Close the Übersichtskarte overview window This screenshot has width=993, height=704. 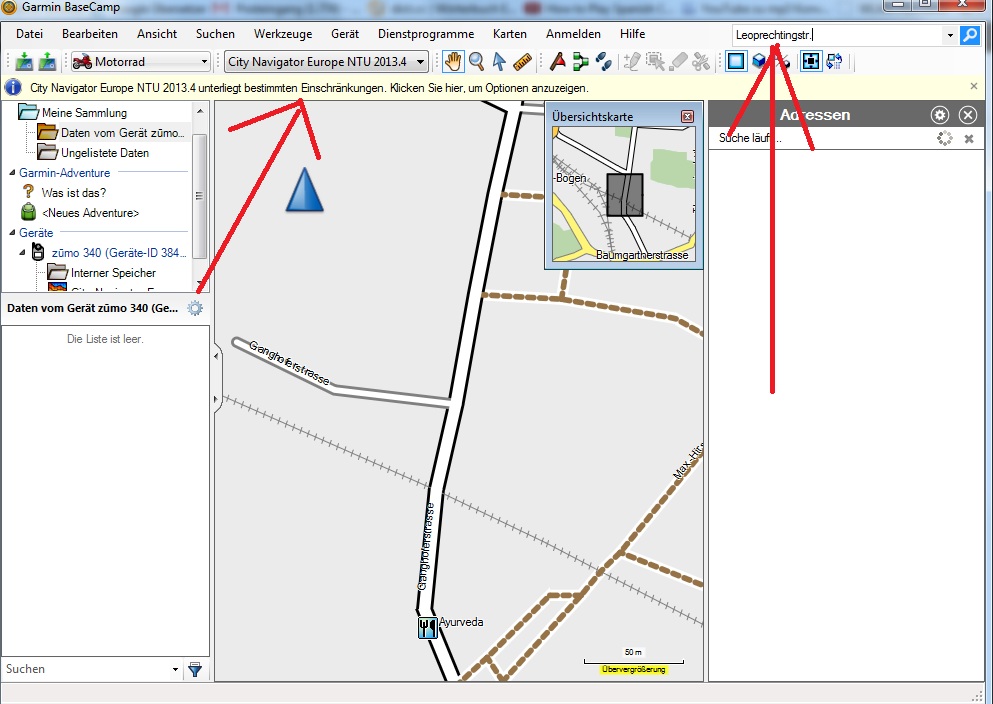click(687, 116)
